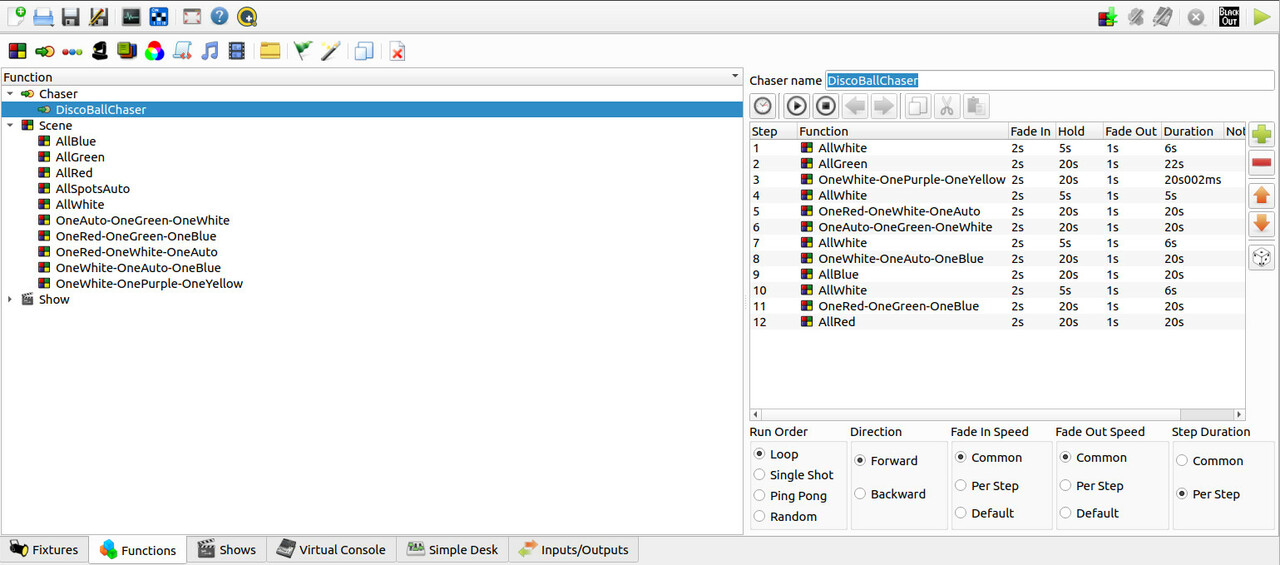Click the New Scene icon in the toolbar

pyautogui.click(x=17, y=51)
